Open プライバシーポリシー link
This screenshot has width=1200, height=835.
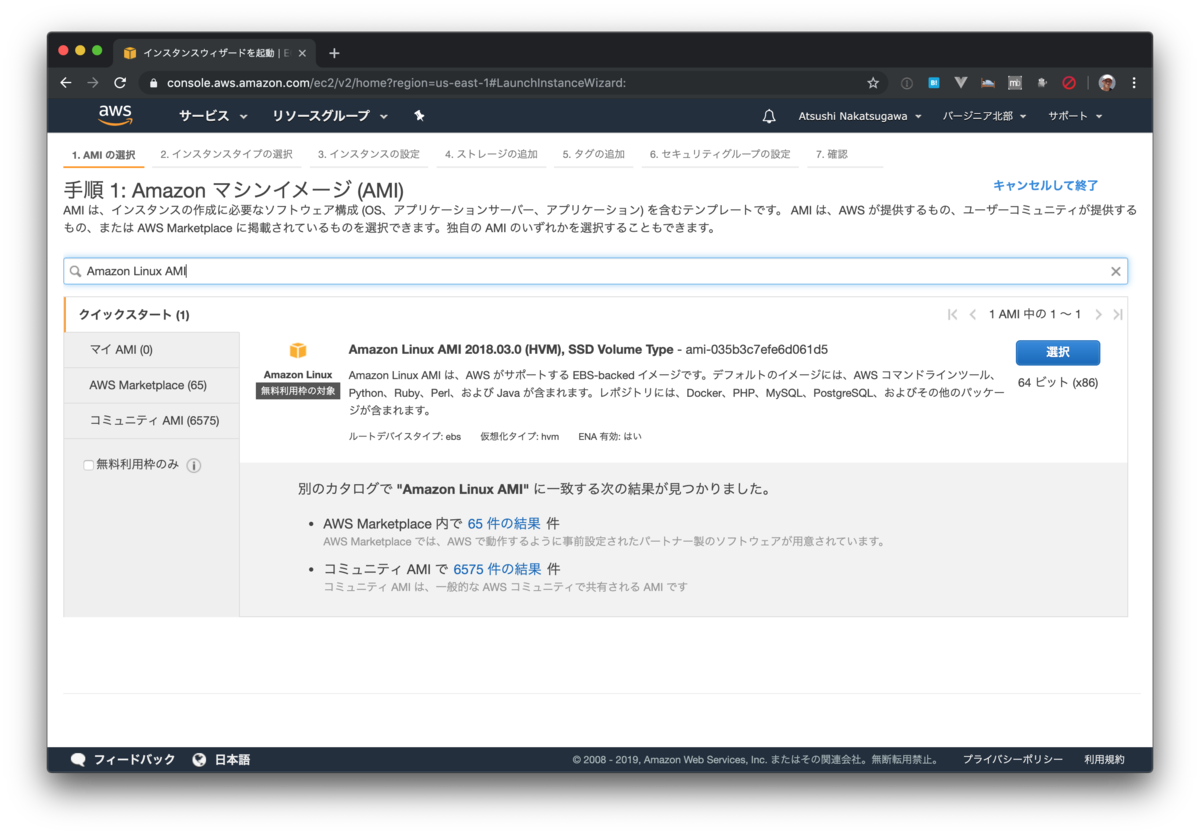tap(1013, 760)
